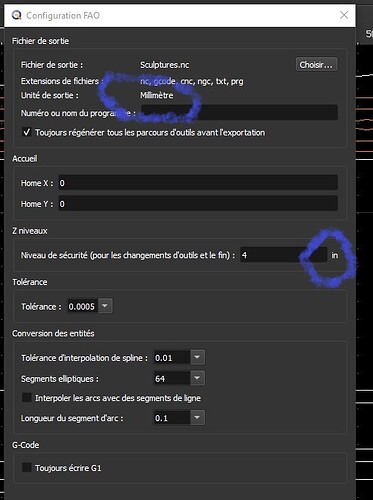Open the Segments elliptiques dropdown arrow
Image resolution: width=373 pixels, height=500 pixels.
click(197, 378)
